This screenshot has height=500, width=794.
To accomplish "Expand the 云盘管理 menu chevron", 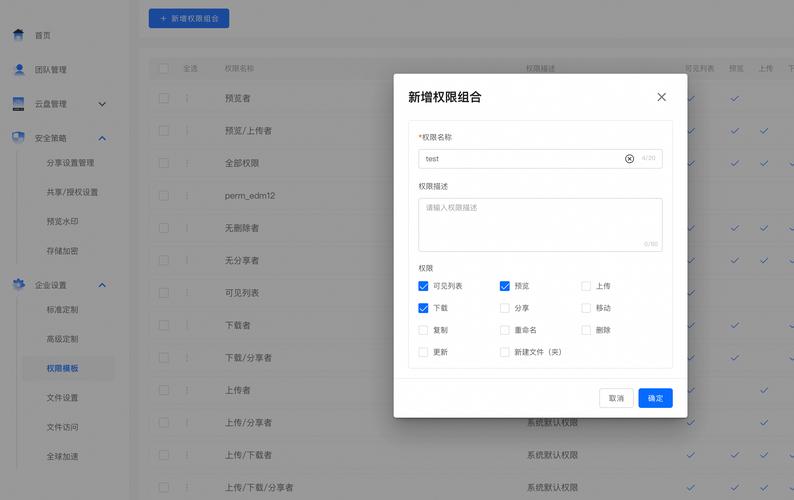I will (x=102, y=104).
